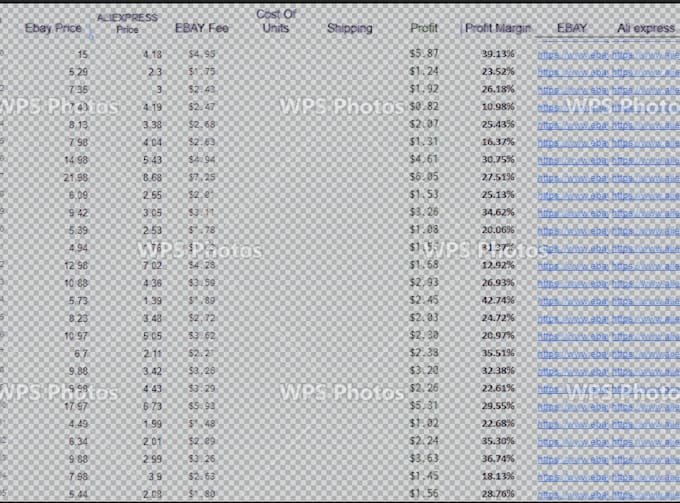Image resolution: width=680 pixels, height=503 pixels.
Task: Select the Ebay Price column header
Action: [x=53, y=28]
